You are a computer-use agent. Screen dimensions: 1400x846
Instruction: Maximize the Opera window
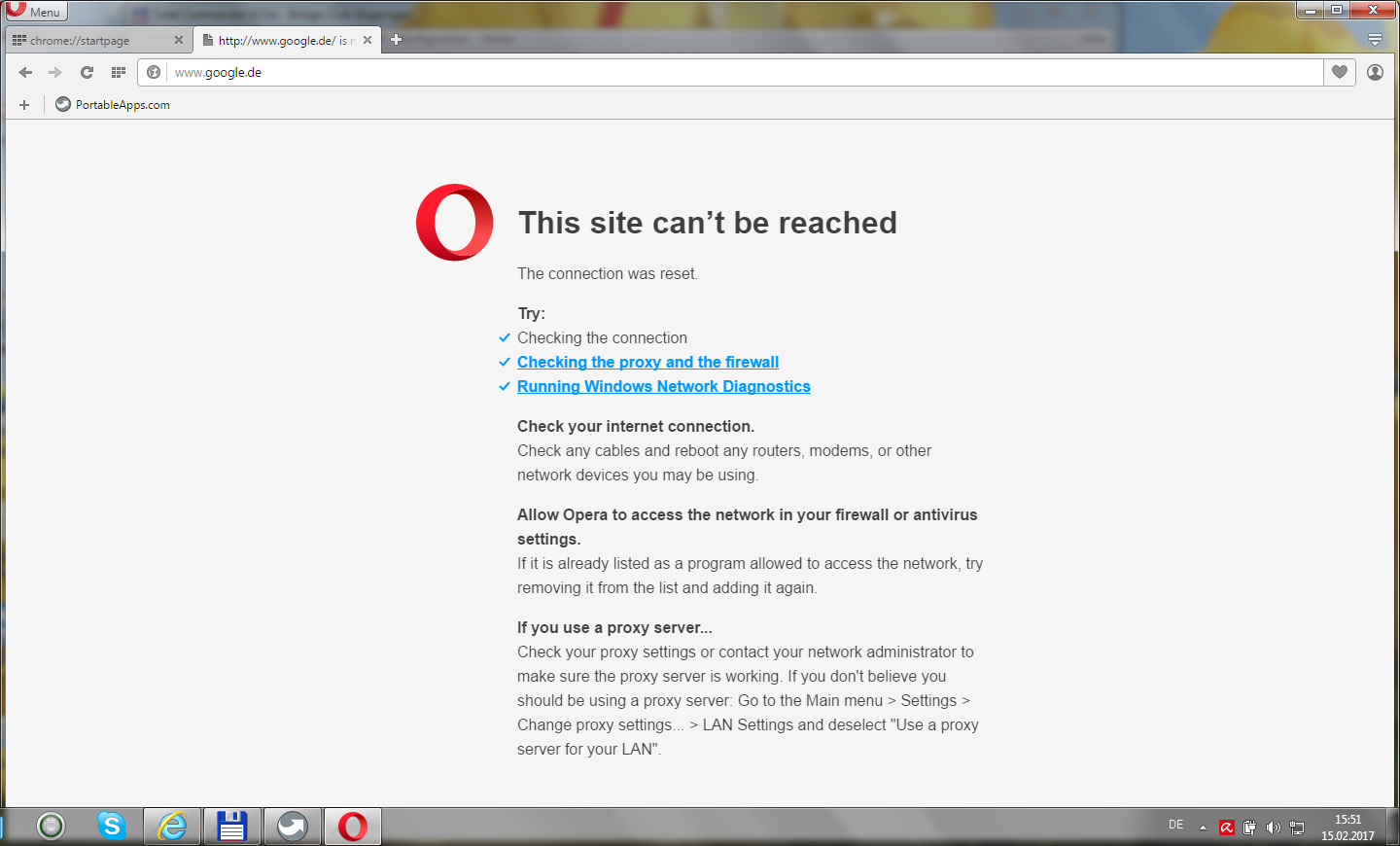pos(1337,10)
